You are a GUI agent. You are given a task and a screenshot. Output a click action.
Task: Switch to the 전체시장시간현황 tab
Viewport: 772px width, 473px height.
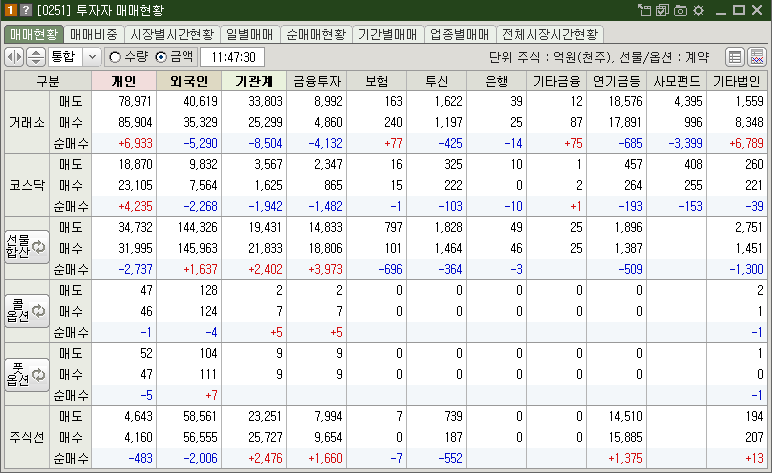[549, 34]
